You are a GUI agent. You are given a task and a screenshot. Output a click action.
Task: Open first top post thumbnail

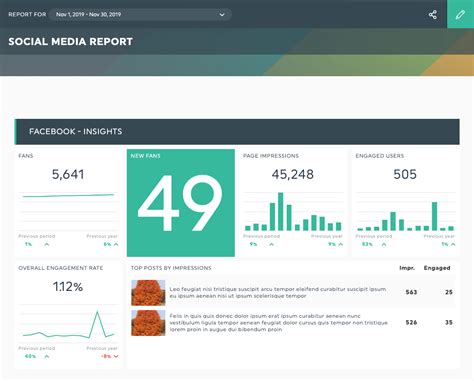(x=148, y=293)
